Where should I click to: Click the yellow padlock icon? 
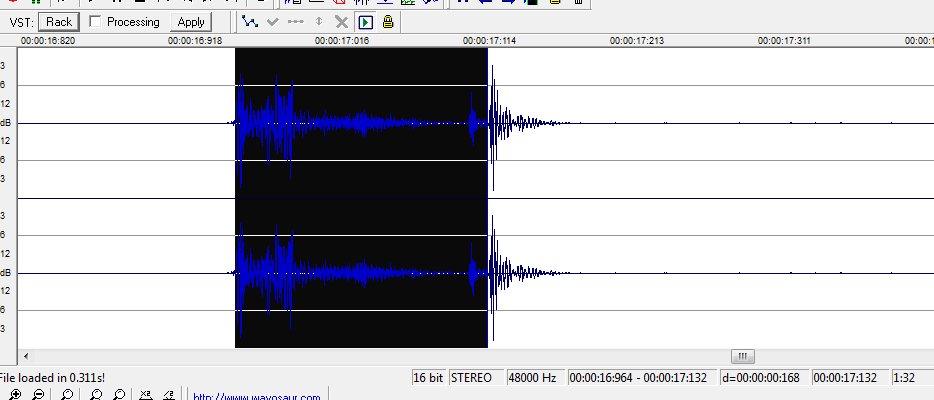388,22
